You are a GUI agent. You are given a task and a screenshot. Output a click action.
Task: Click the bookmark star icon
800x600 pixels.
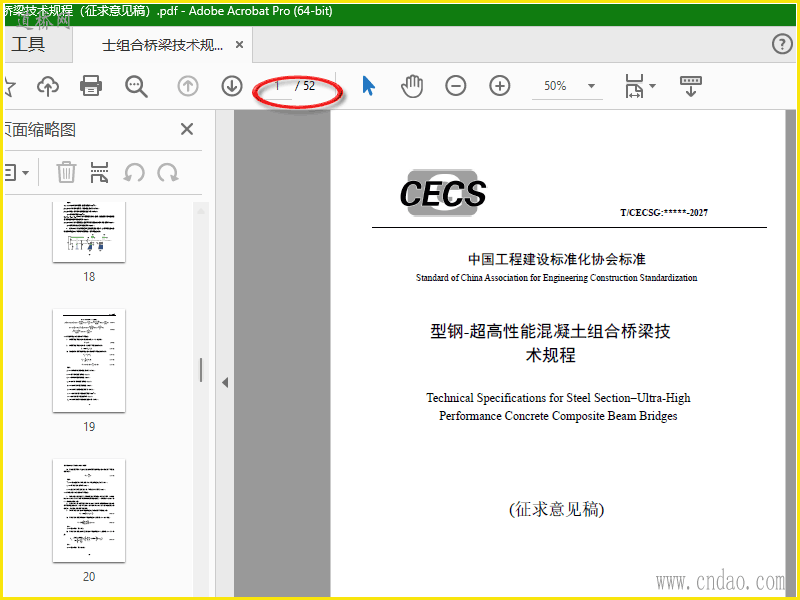(x=9, y=86)
